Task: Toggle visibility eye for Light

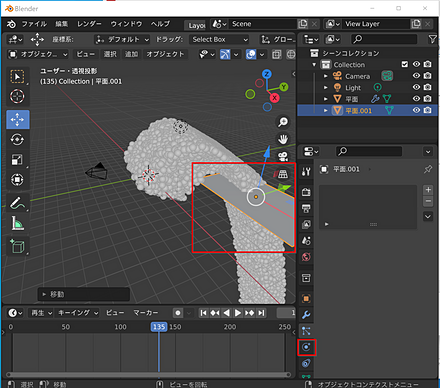Action: pos(416,87)
